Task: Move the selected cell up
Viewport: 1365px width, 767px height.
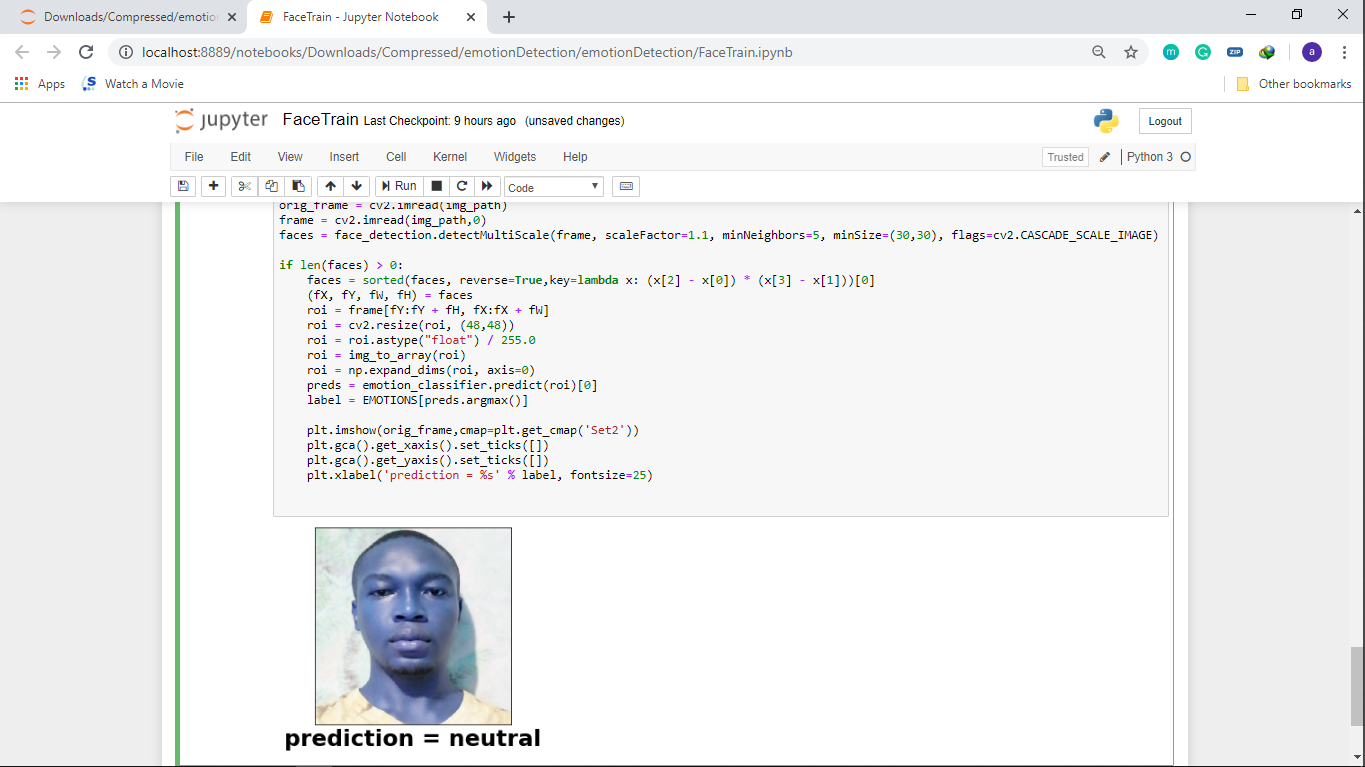Action: click(x=330, y=186)
